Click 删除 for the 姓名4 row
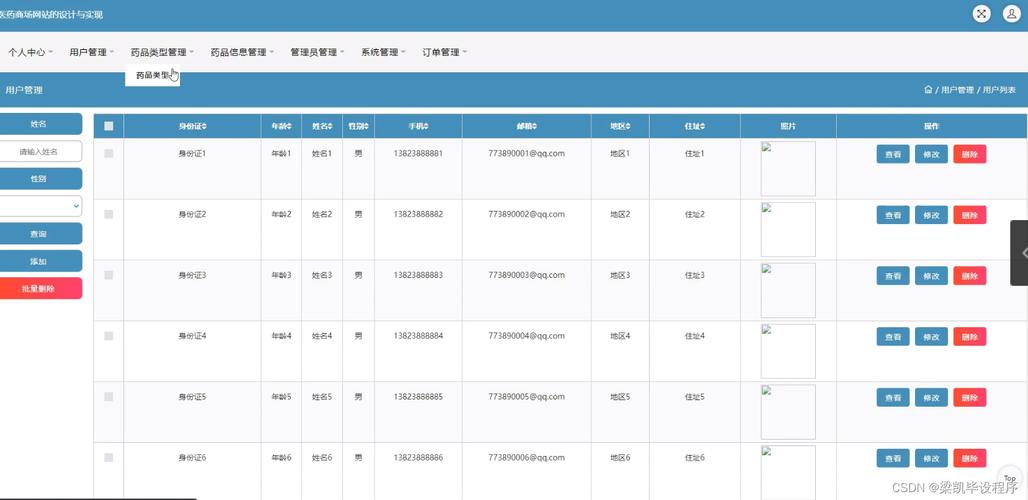The image size is (1028, 500). [970, 337]
